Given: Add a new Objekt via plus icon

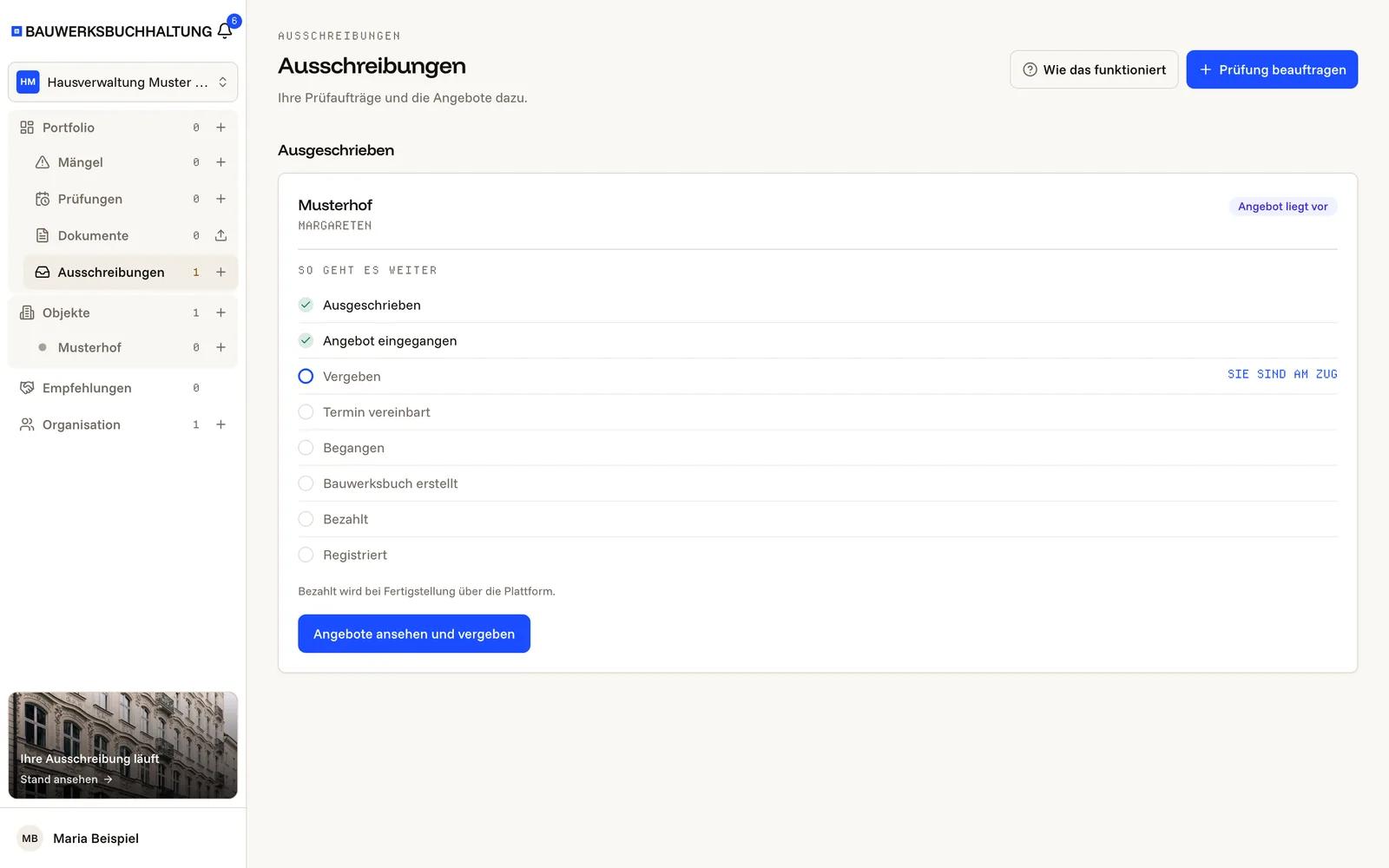Looking at the screenshot, I should [221, 312].
